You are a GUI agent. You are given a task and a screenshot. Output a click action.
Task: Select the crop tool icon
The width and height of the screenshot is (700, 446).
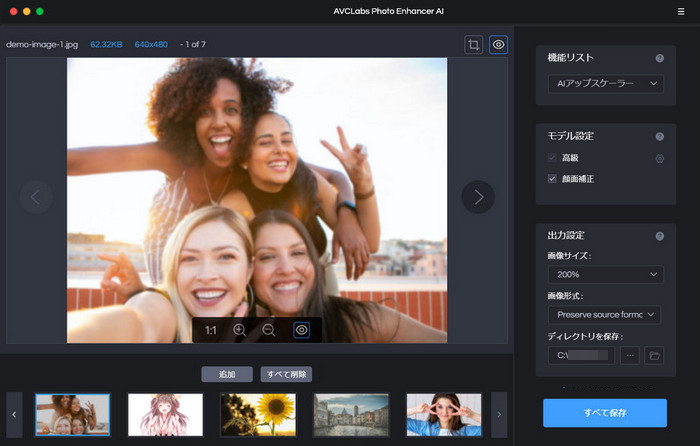coord(474,45)
